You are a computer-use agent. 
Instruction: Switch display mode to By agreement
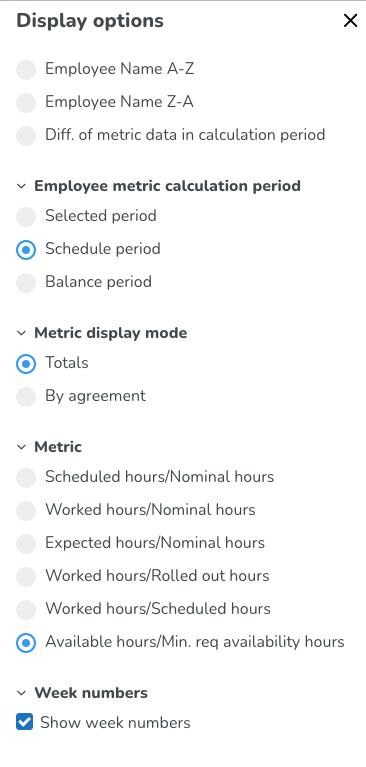pyautogui.click(x=26, y=397)
